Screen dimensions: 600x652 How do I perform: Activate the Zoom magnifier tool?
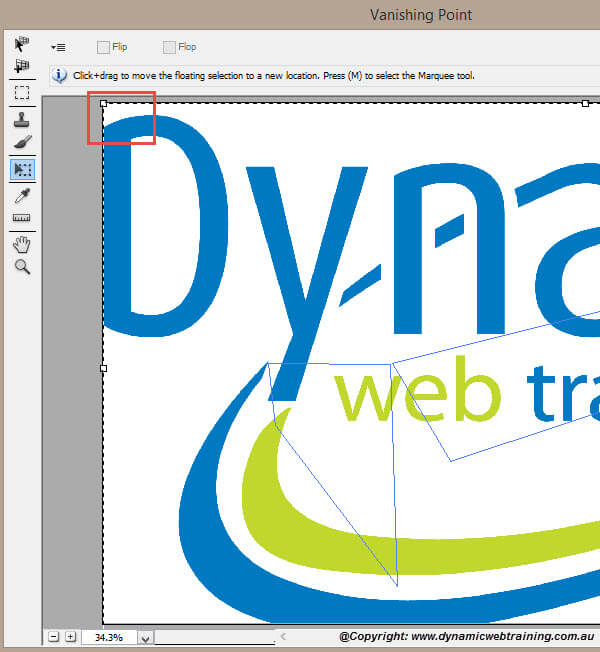tap(22, 267)
